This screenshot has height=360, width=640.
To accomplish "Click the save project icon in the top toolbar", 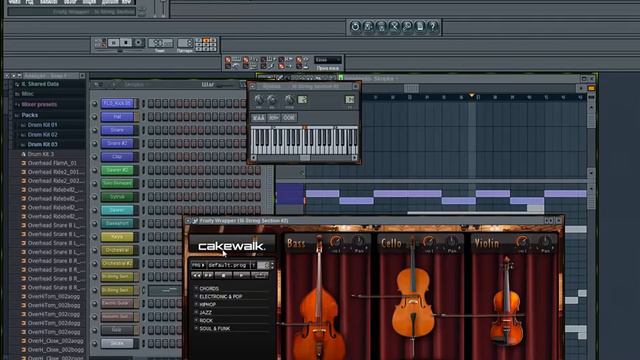I will tap(368, 27).
